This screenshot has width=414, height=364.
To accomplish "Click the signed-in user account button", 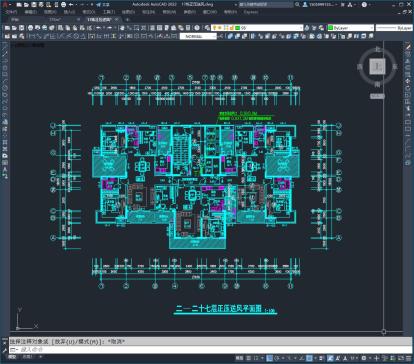I will [x=320, y=4].
